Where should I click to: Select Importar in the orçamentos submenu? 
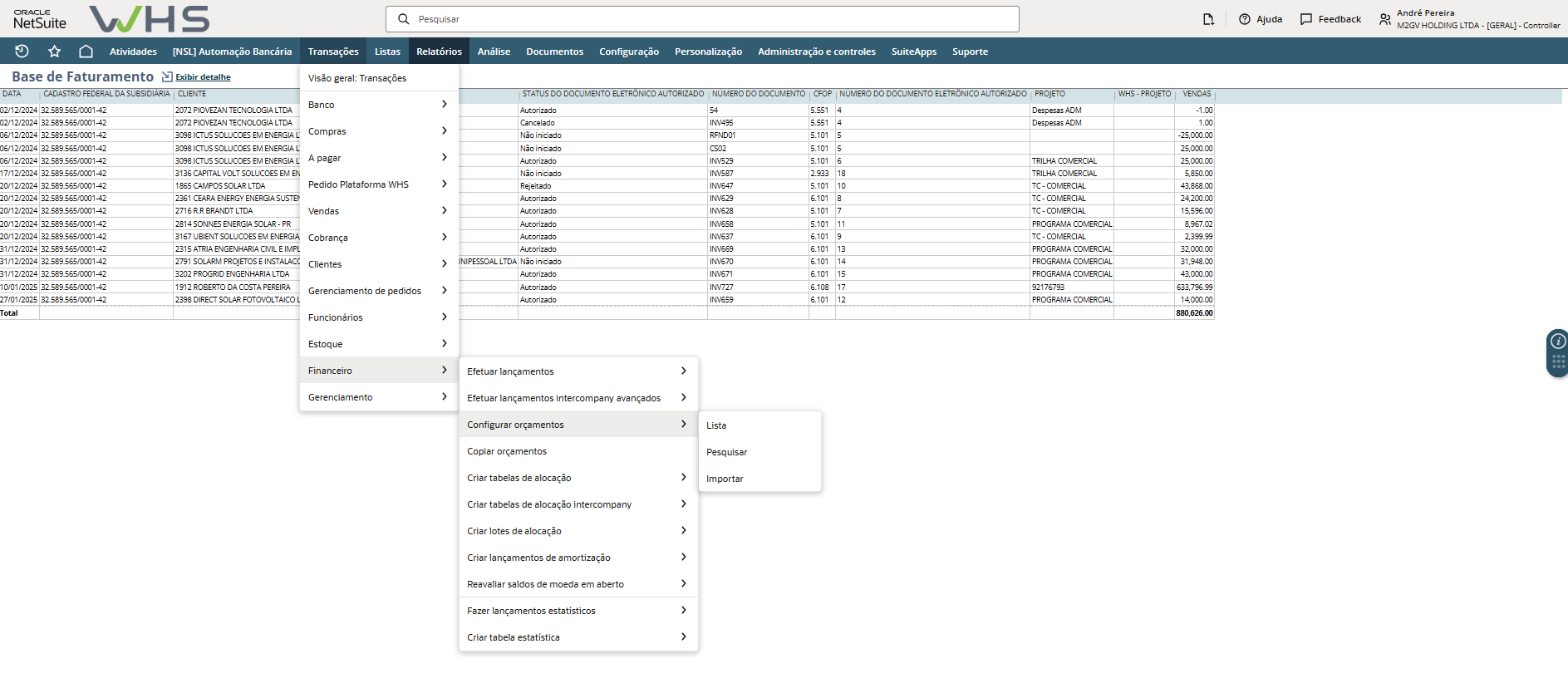click(x=725, y=479)
